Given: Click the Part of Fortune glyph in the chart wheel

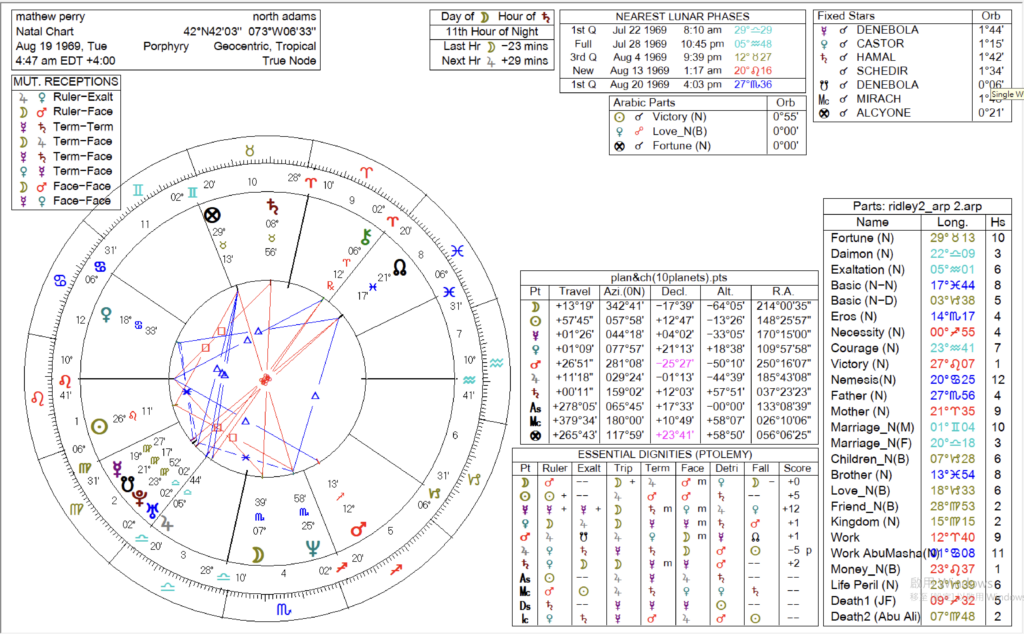Looking at the screenshot, I should point(212,214).
